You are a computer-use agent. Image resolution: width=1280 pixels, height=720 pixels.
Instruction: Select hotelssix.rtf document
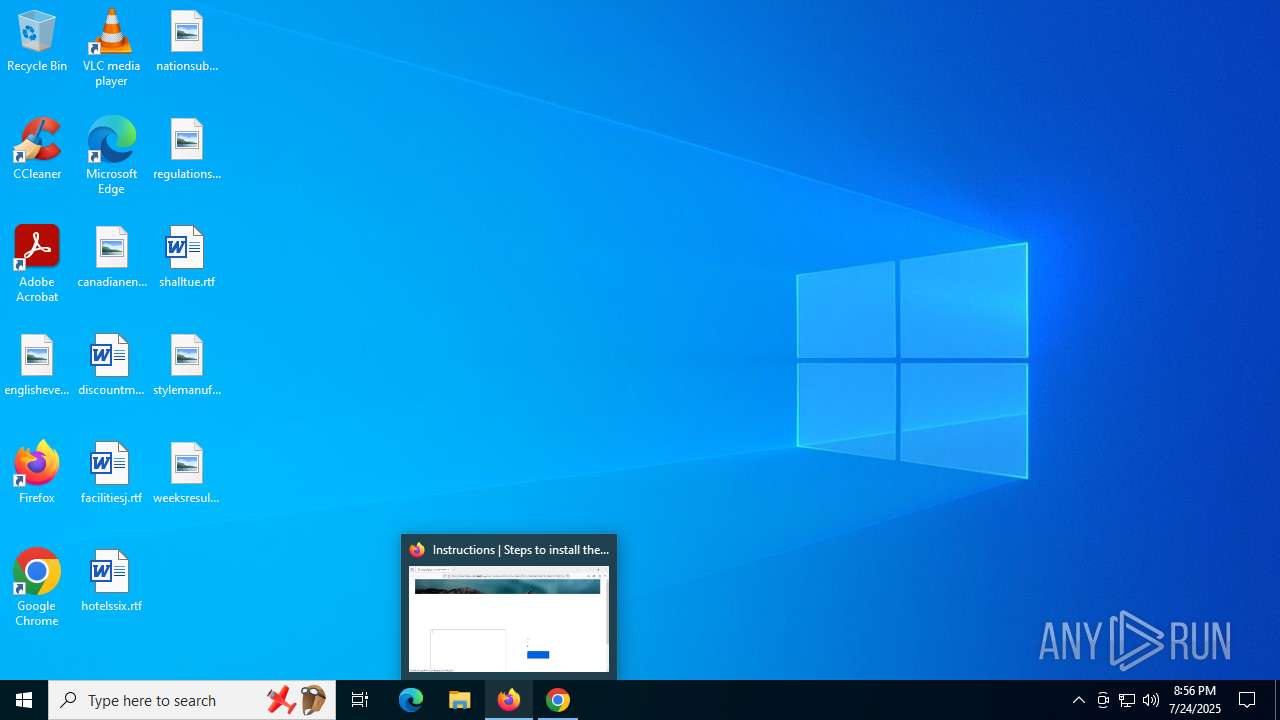click(x=111, y=582)
